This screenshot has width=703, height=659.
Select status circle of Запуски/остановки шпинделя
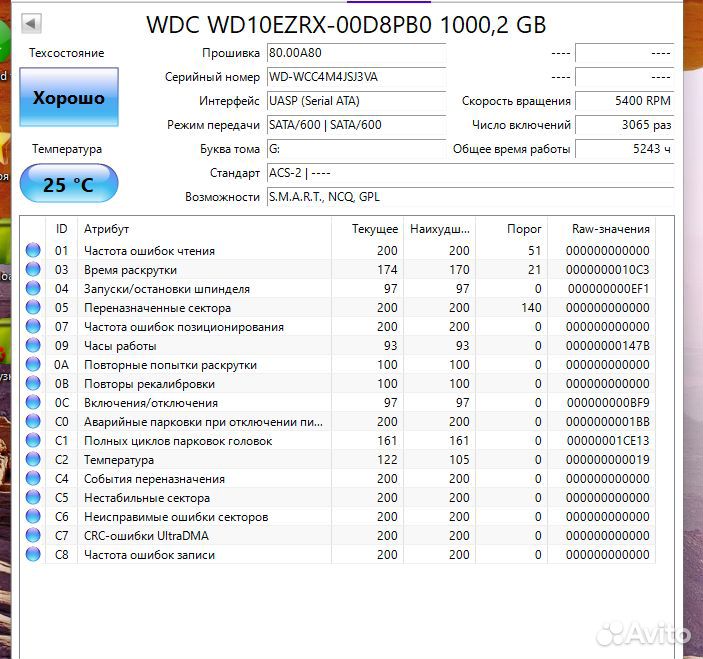pos(33,288)
